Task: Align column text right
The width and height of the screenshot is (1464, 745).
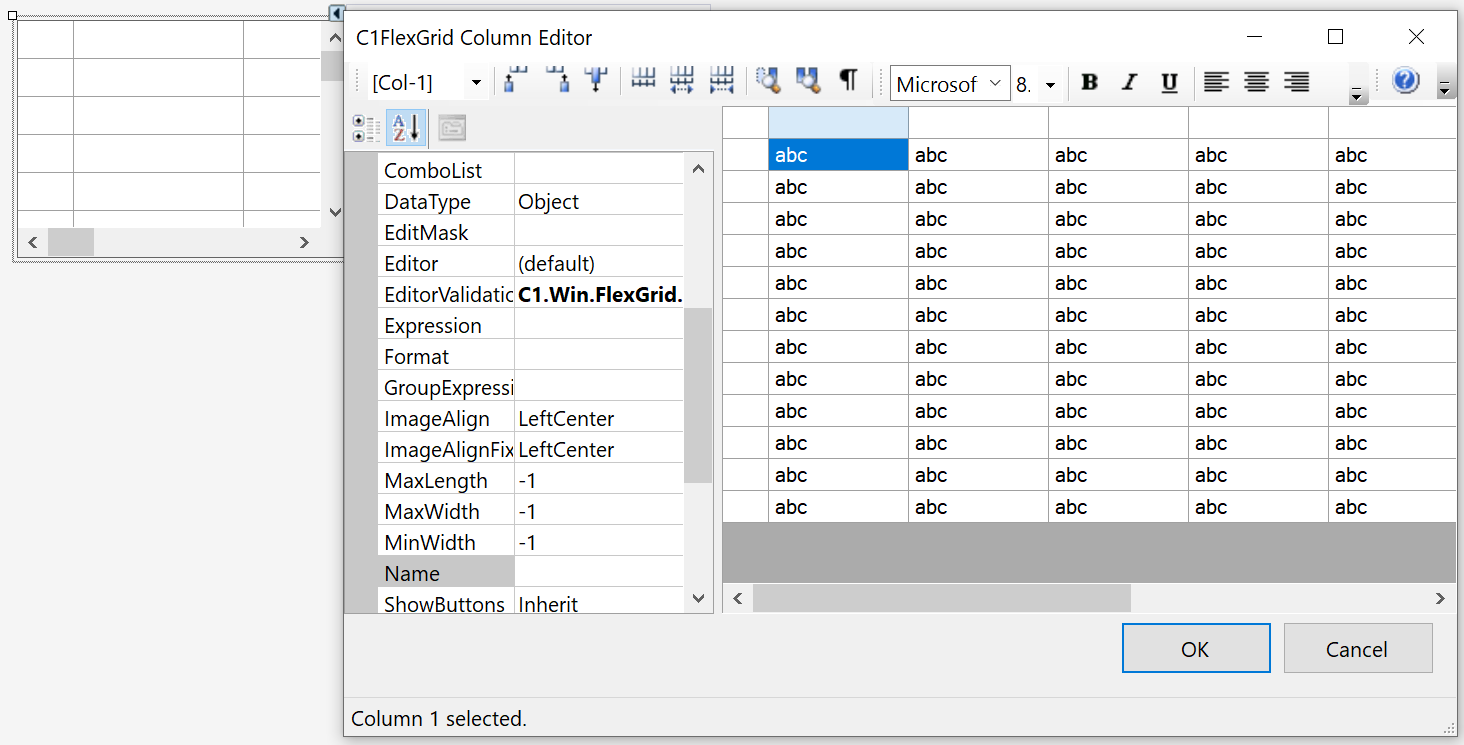Action: (1297, 83)
